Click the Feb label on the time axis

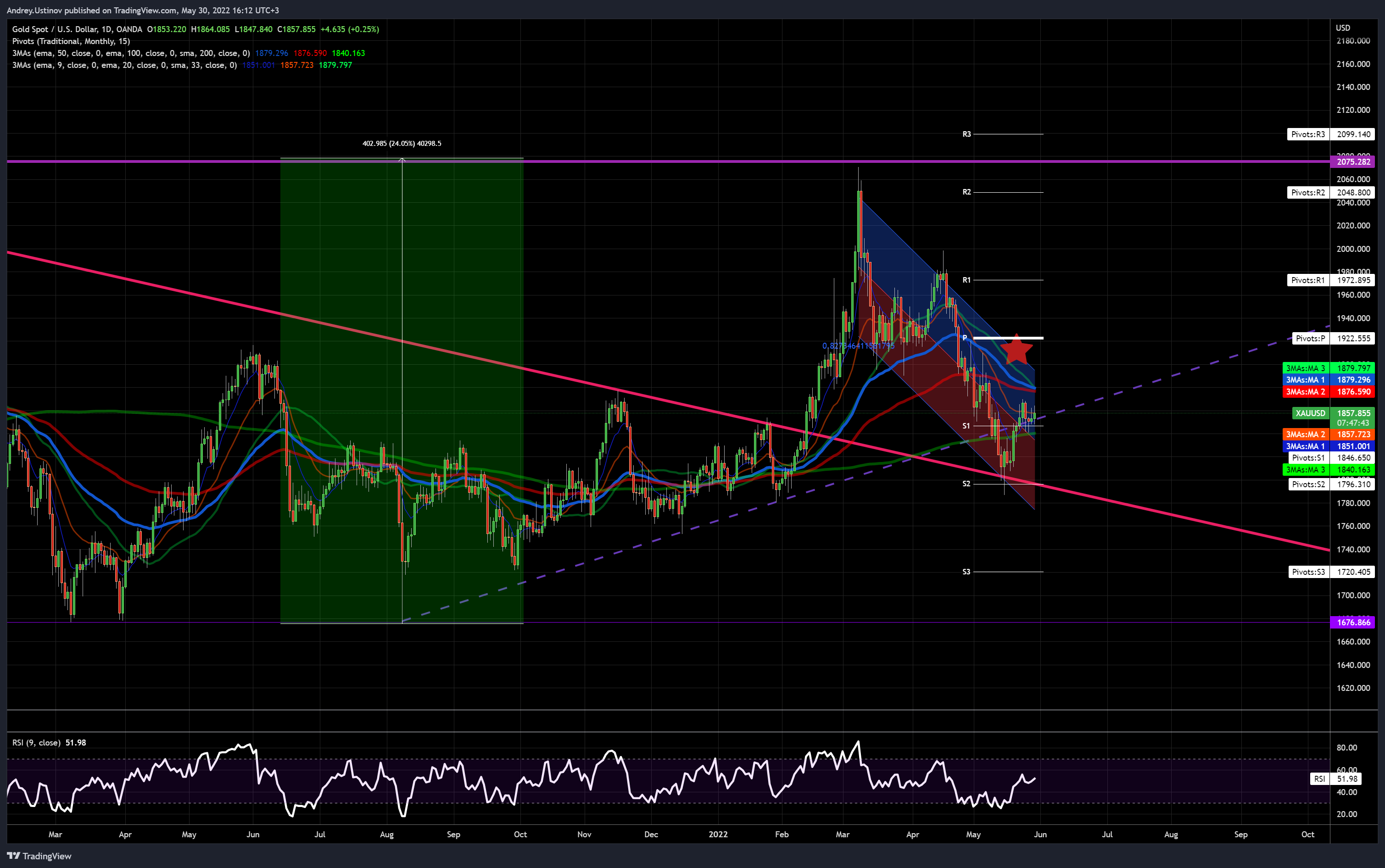[782, 835]
